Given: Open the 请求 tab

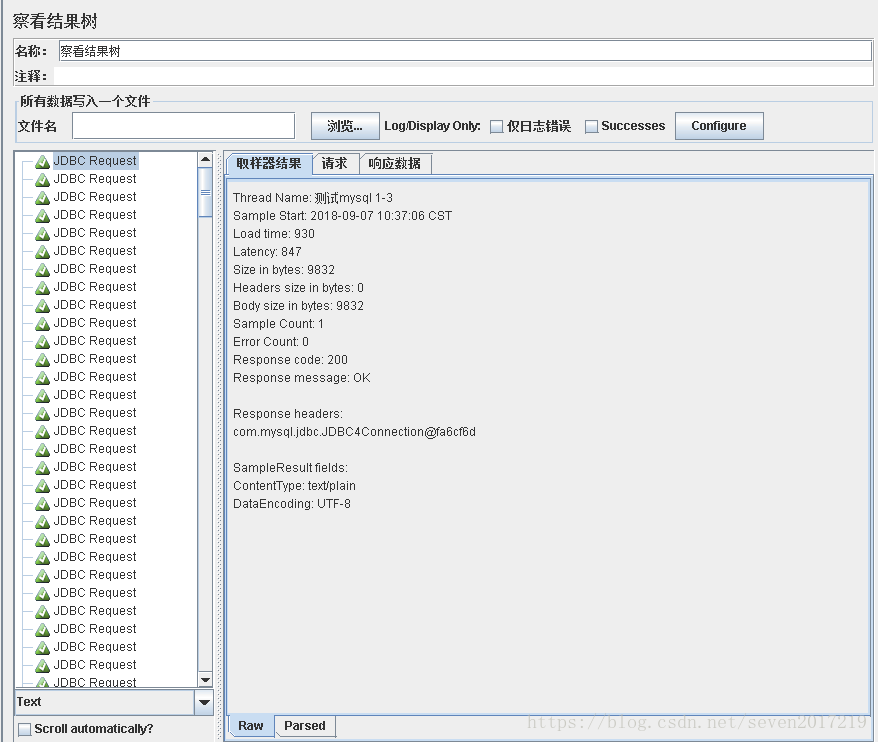Looking at the screenshot, I should pyautogui.click(x=335, y=164).
